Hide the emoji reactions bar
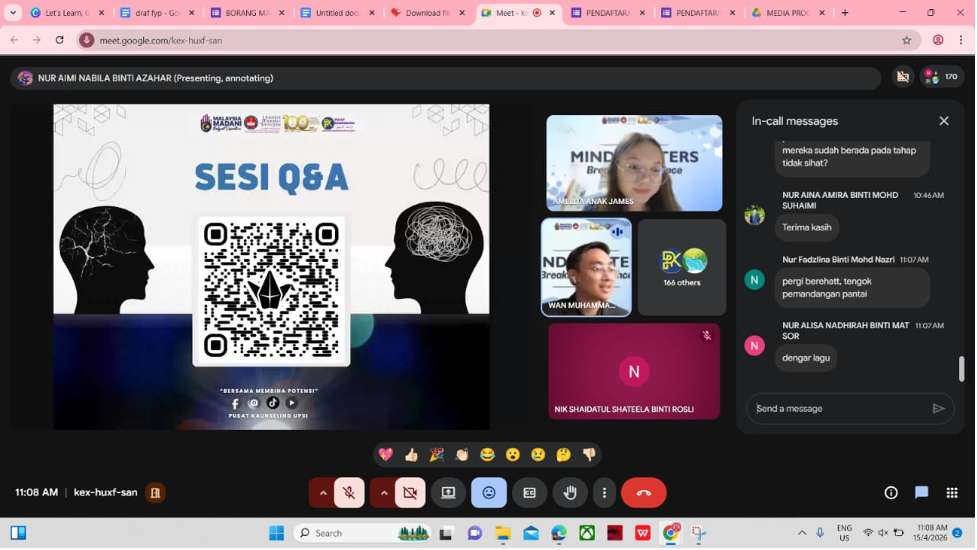 pos(489,493)
